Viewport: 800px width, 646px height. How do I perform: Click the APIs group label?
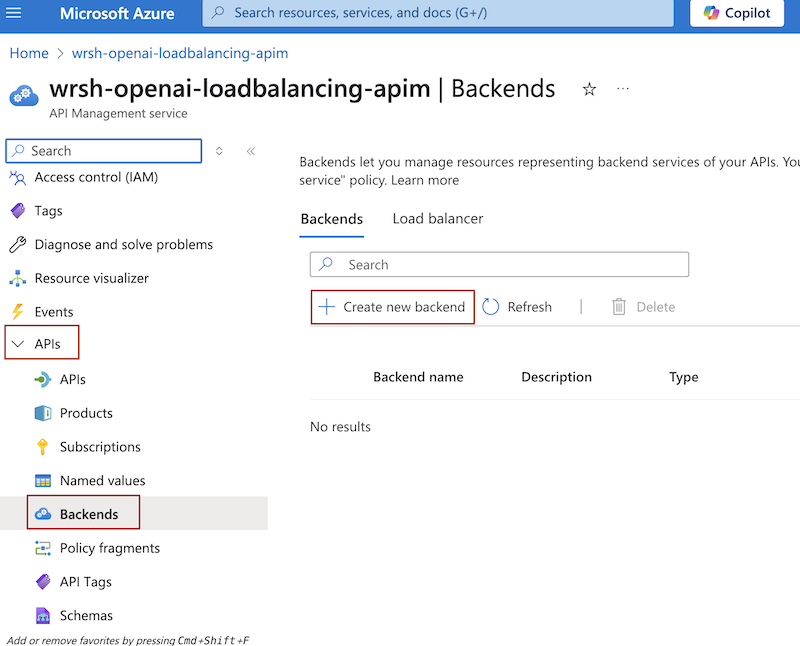(47, 343)
